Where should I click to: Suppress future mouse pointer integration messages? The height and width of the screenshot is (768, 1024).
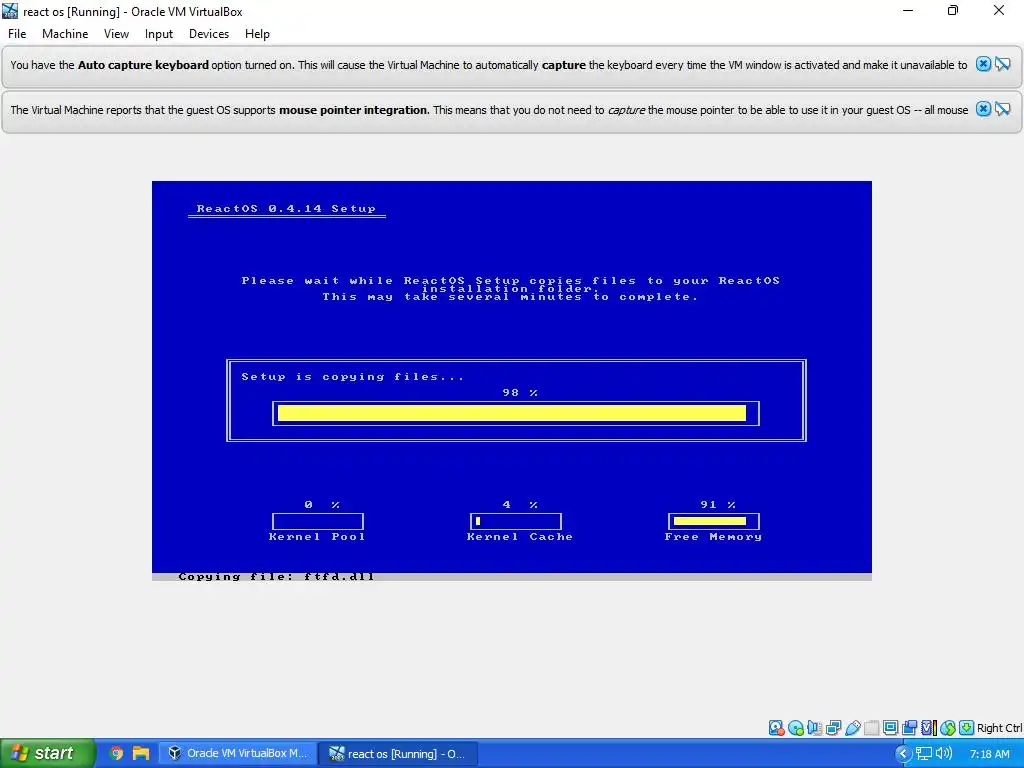pos(1003,109)
